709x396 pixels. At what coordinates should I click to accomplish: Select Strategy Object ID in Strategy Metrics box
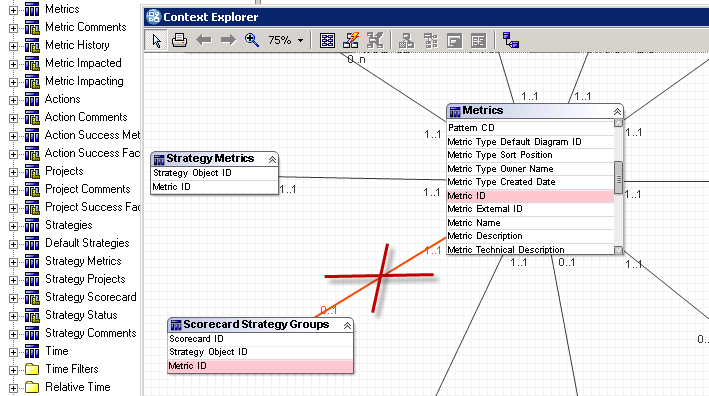pos(214,173)
